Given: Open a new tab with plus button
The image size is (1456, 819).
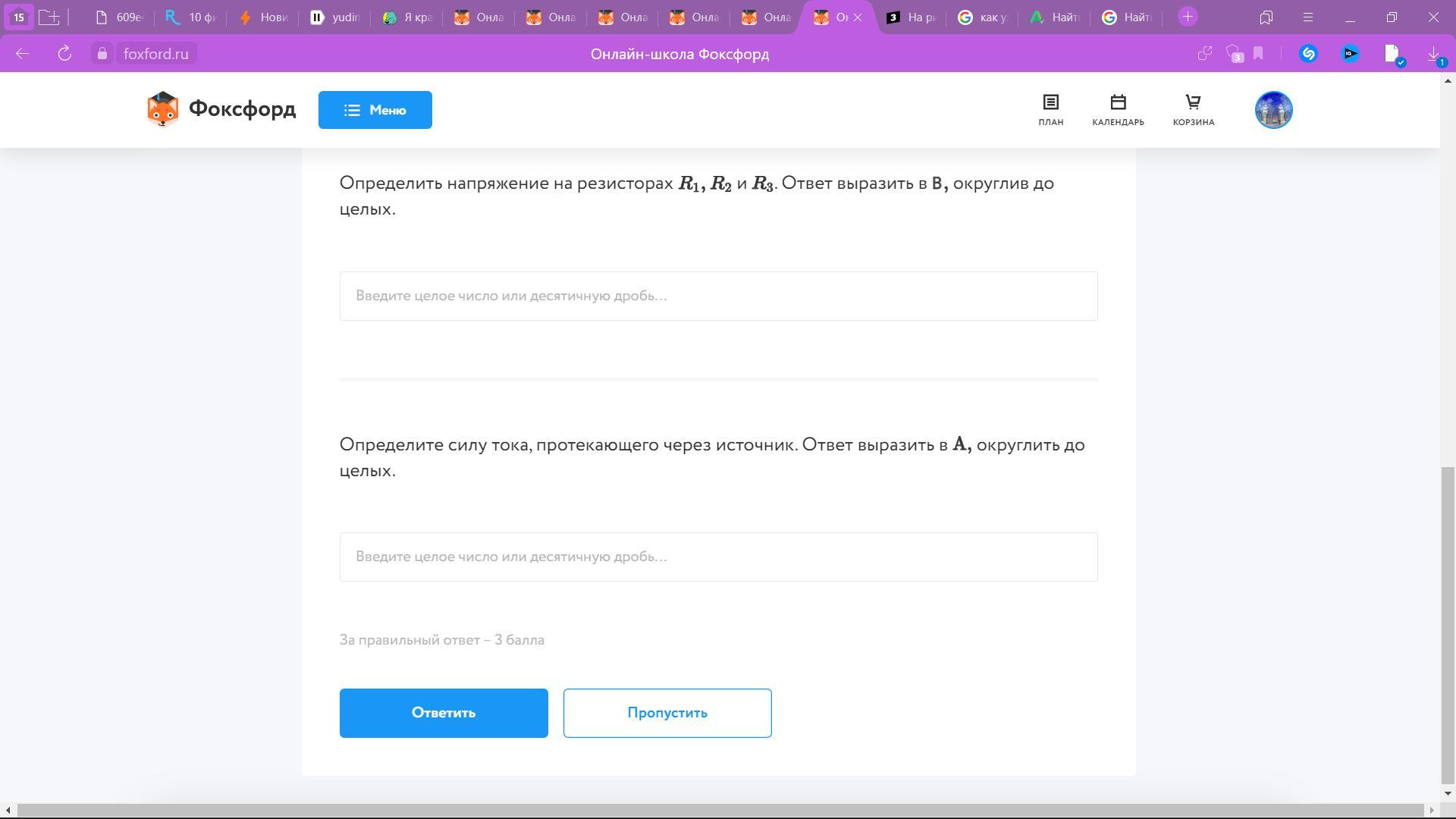Looking at the screenshot, I should point(1188,17).
